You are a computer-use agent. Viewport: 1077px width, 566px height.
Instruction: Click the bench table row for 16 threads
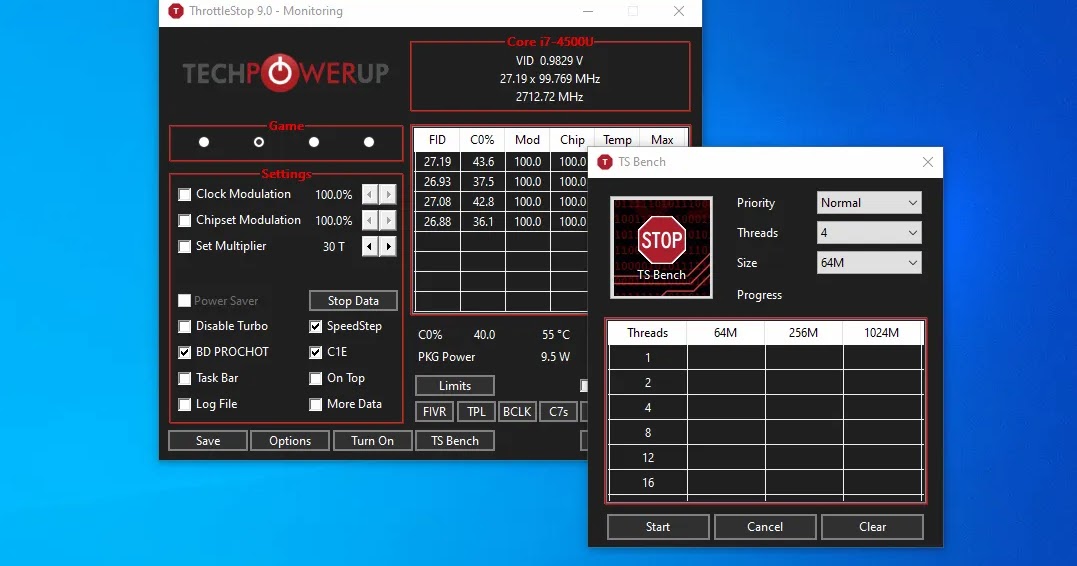766,483
